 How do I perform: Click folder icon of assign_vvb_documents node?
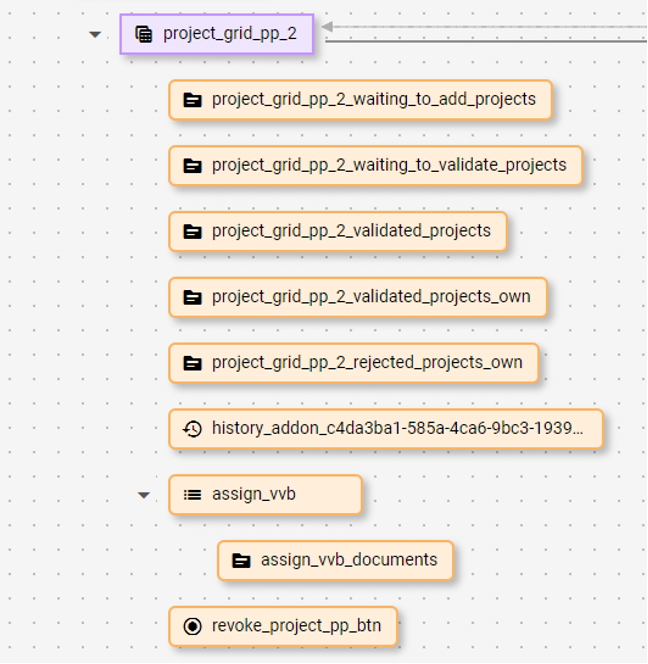coord(242,561)
